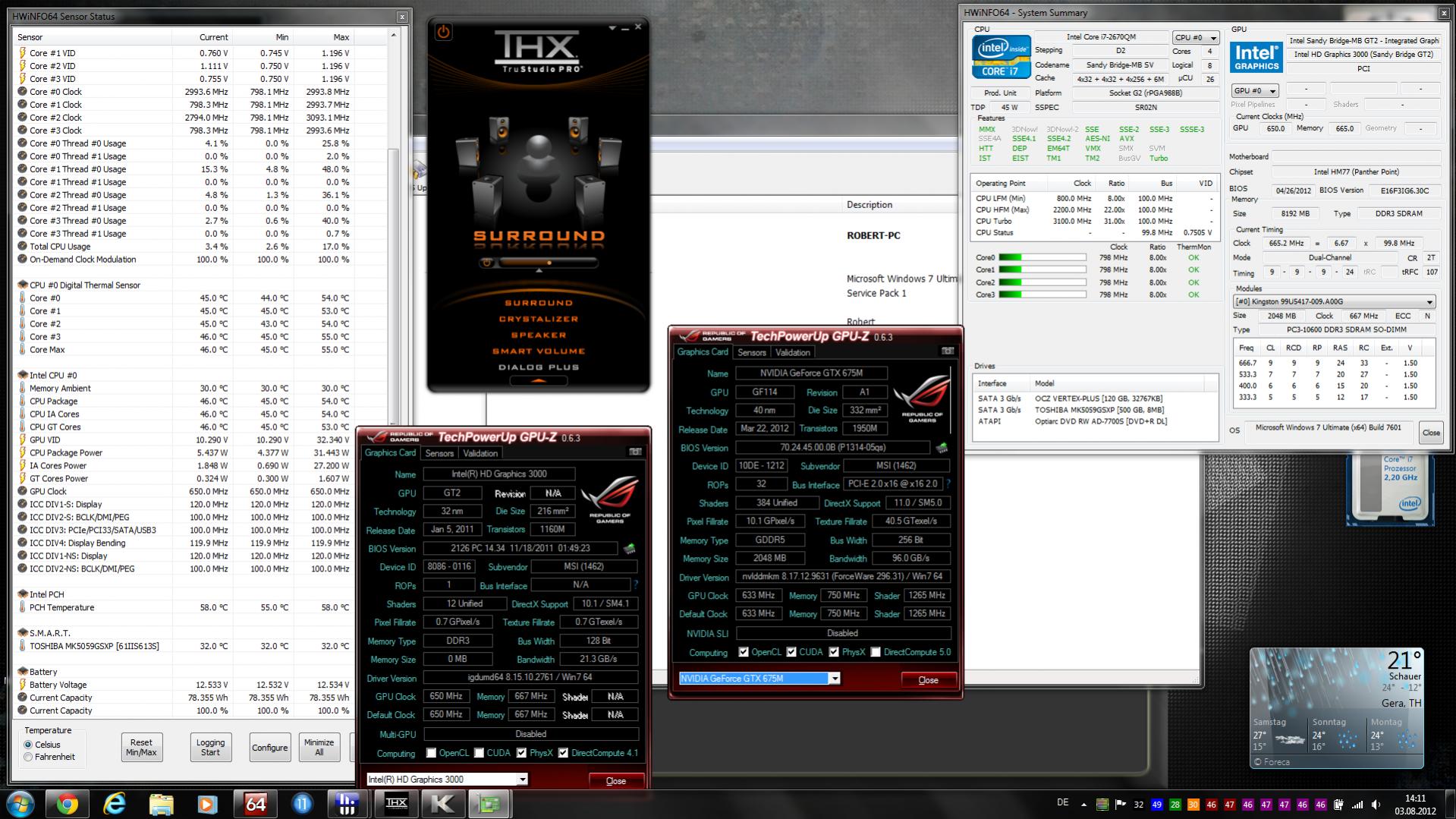The width and height of the screenshot is (1456, 819).
Task: Open Google Chrome from the taskbar
Action: [67, 804]
